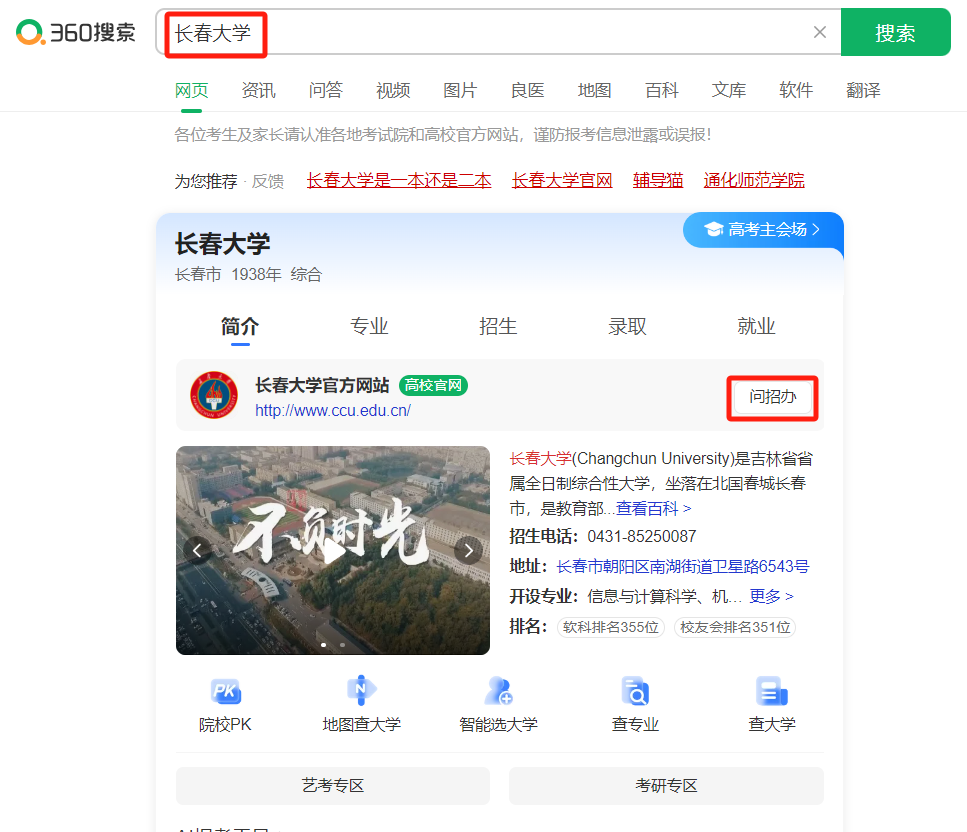The height and width of the screenshot is (832, 967).
Task: Focus the search input field containing 长春大学
Action: click(498, 32)
